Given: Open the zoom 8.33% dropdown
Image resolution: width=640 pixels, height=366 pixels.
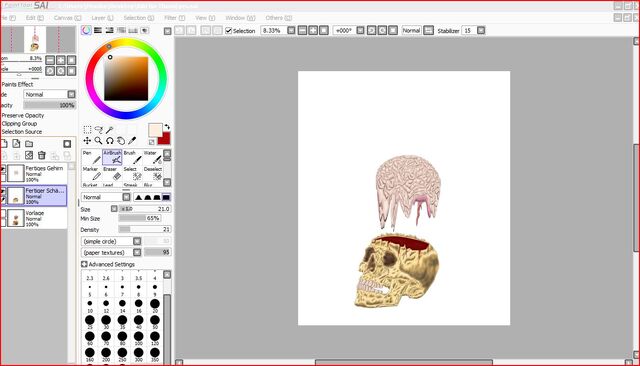Looking at the screenshot, I should click(x=291, y=31).
